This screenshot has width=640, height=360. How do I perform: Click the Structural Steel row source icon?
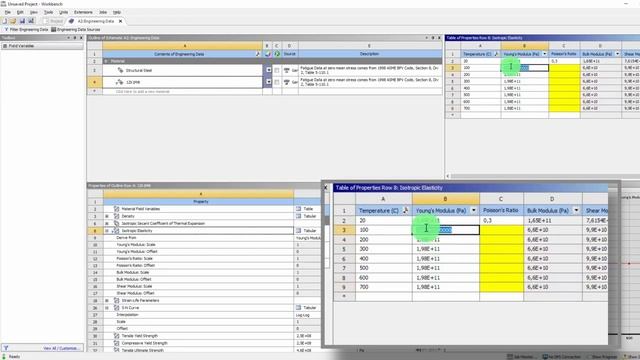(287, 70)
